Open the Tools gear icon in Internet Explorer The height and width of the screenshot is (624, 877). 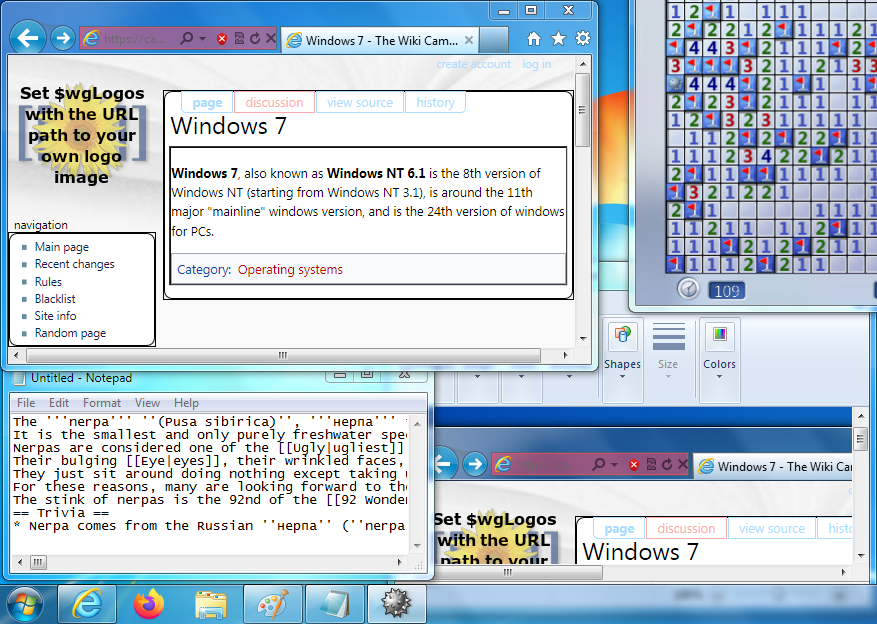(582, 39)
